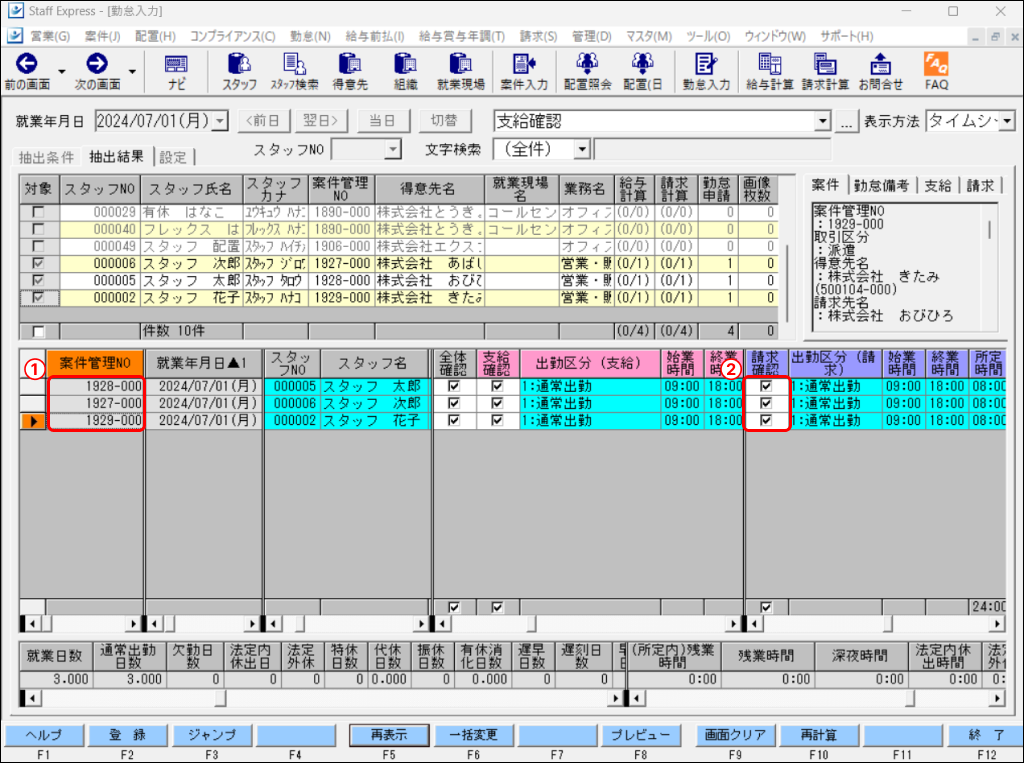1024x763 pixels.
Task: Open the 営業(G) menu
Action: tap(50, 37)
